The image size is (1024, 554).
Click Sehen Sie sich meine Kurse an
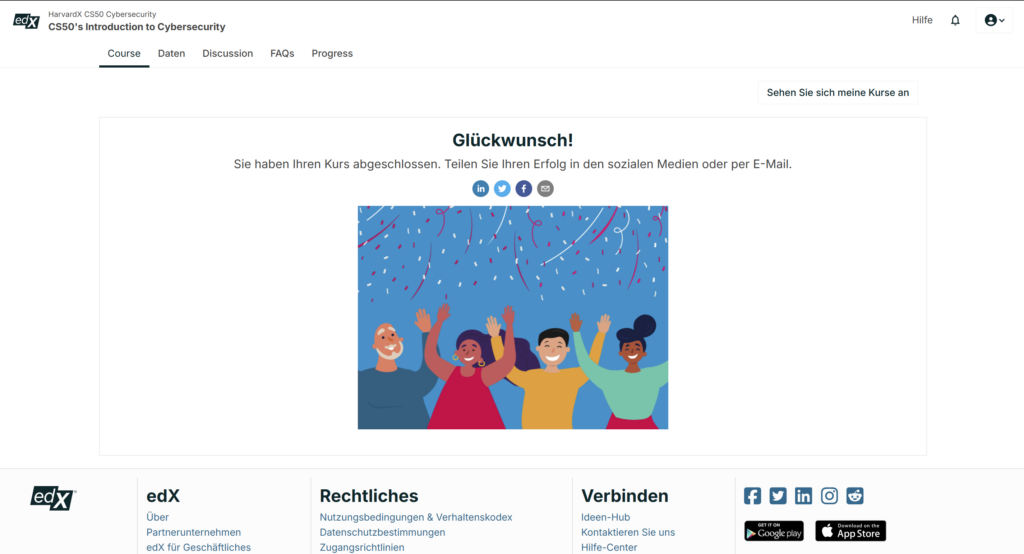tap(838, 93)
